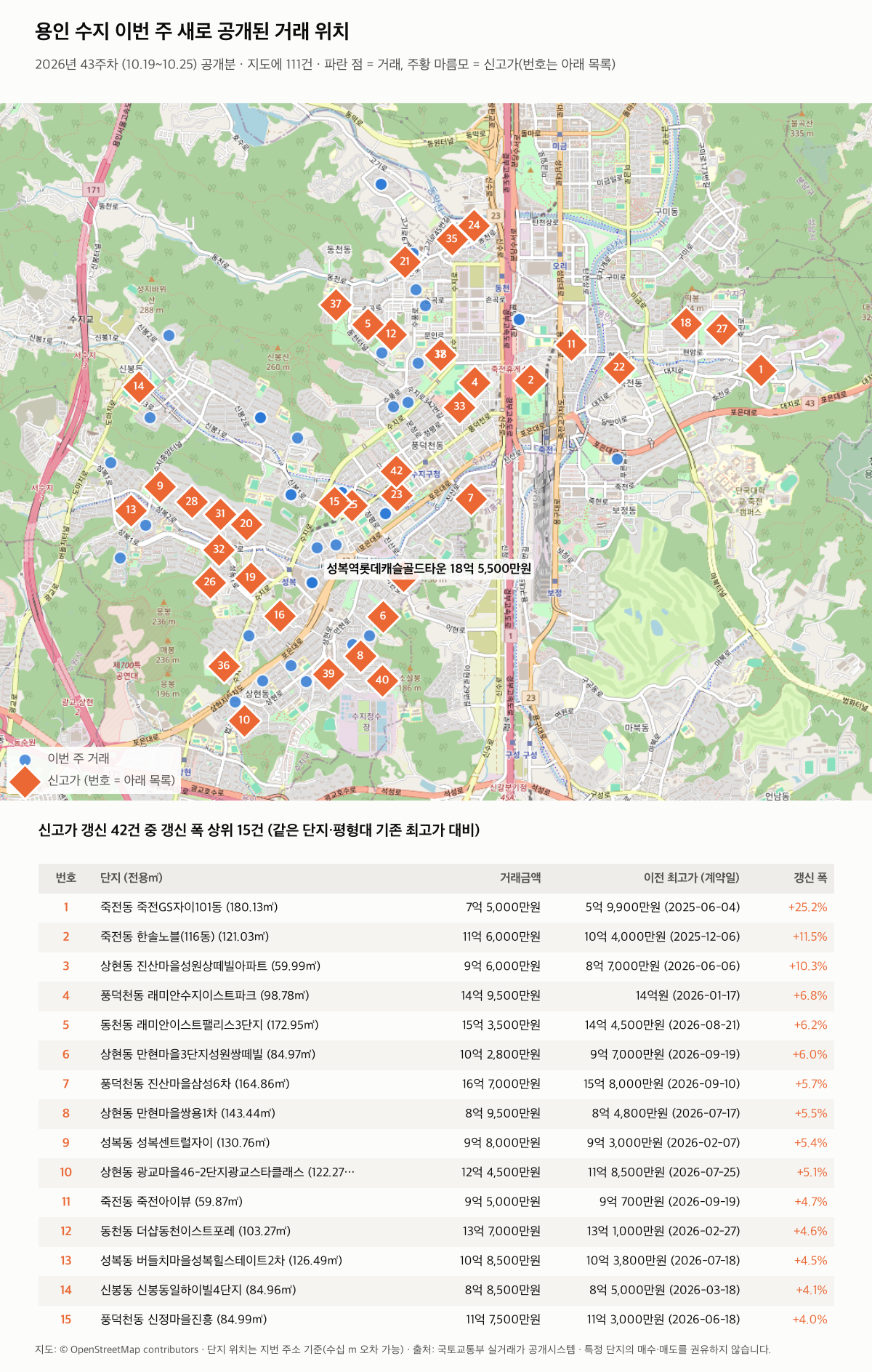Click the 성복역롯데캐슬골드타운 18억 5,500만원 map label

tap(429, 569)
